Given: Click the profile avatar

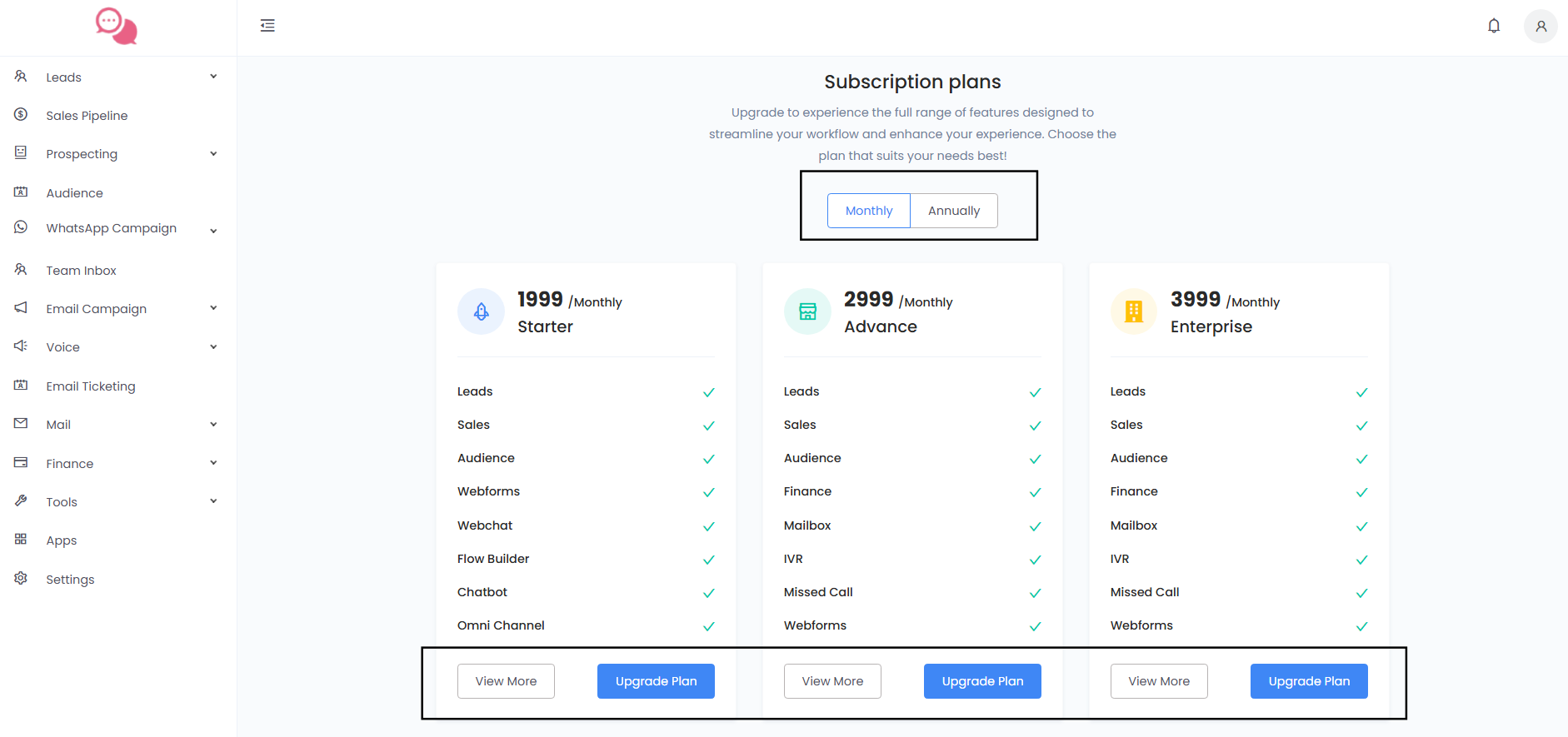Looking at the screenshot, I should pos(1541,26).
